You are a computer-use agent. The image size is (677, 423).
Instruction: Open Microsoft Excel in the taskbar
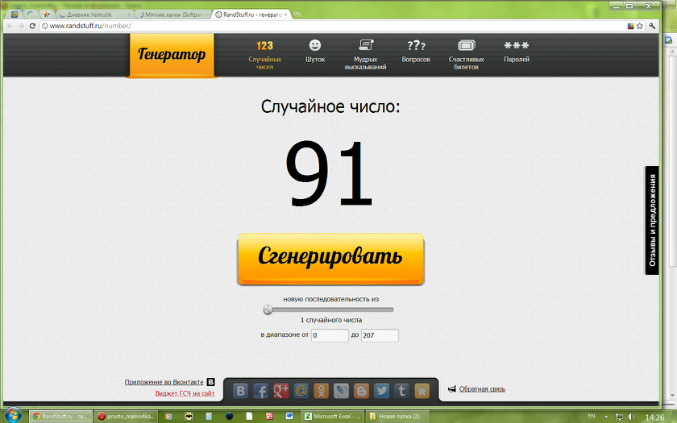pyautogui.click(x=332, y=415)
